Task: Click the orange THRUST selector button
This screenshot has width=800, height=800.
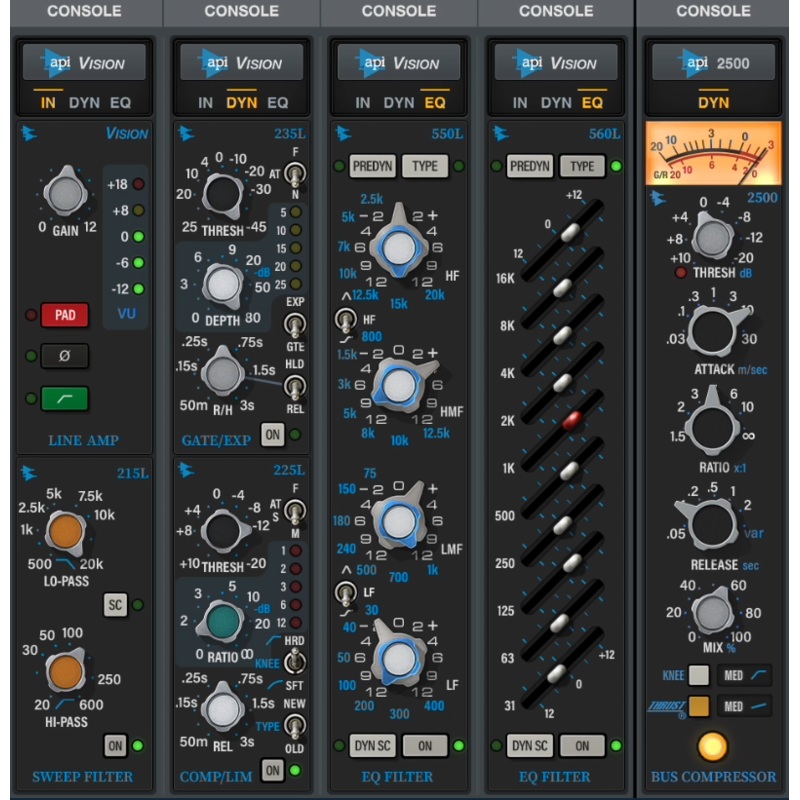Action: click(x=698, y=706)
